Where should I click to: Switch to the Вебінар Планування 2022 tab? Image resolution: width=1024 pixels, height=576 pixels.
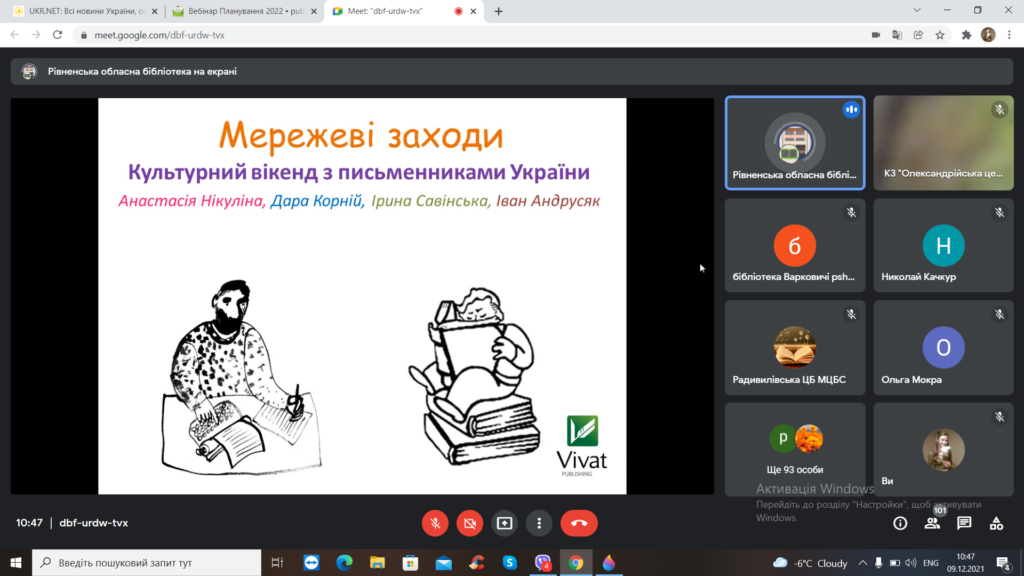coord(240,11)
